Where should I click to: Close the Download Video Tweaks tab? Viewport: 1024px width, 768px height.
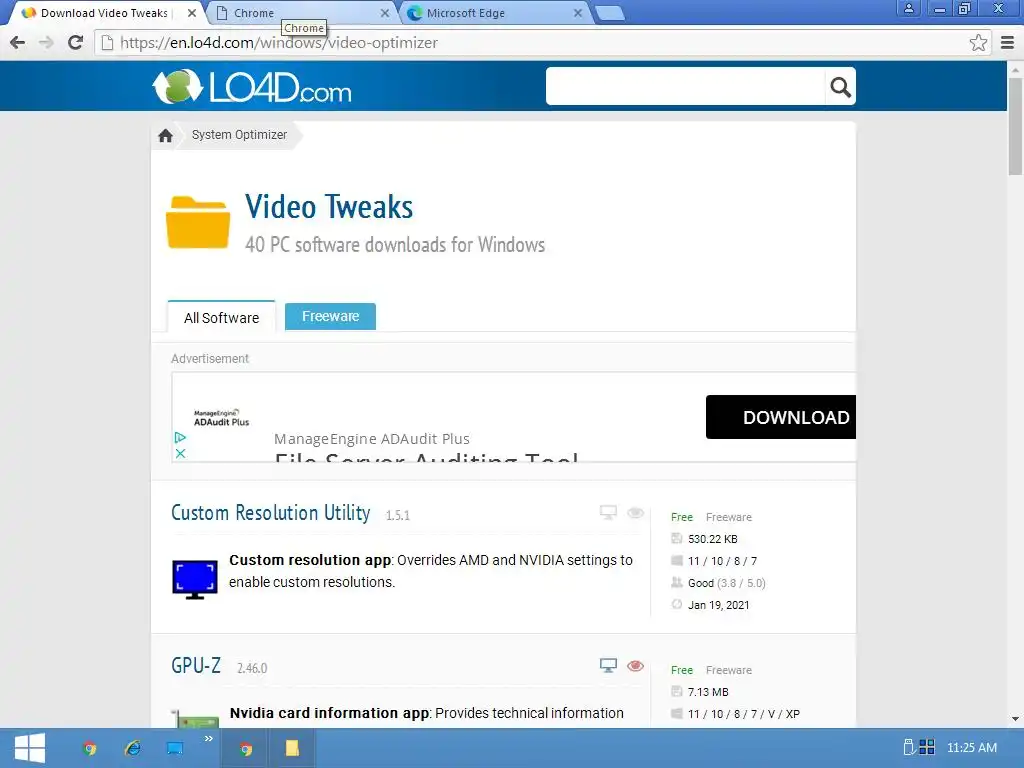[x=191, y=13]
